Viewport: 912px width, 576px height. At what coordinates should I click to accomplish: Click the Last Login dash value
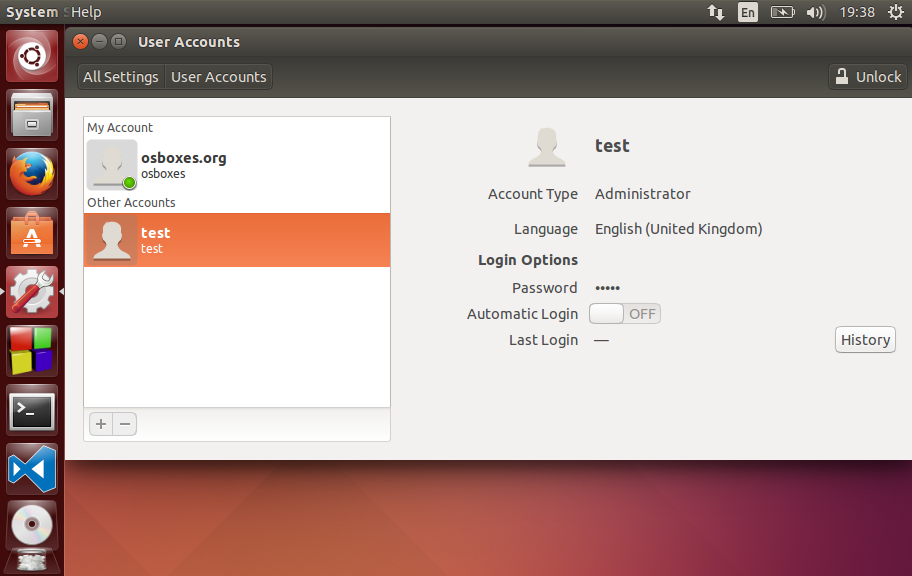(x=601, y=340)
